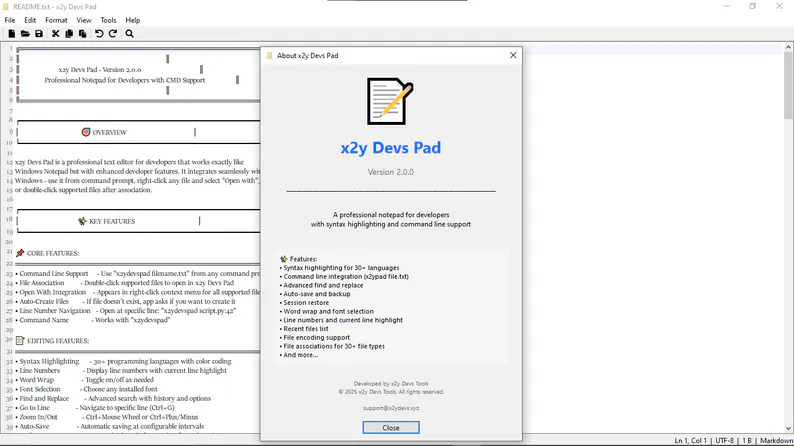
Task: Click the notepad-and-pencil logo in About dialog
Action: click(x=390, y=101)
